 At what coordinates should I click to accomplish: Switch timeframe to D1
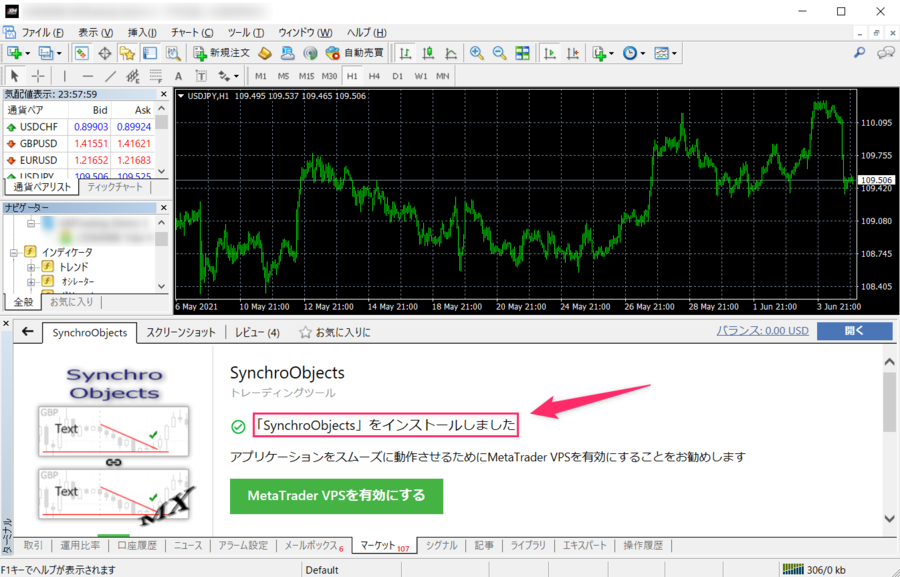point(398,76)
